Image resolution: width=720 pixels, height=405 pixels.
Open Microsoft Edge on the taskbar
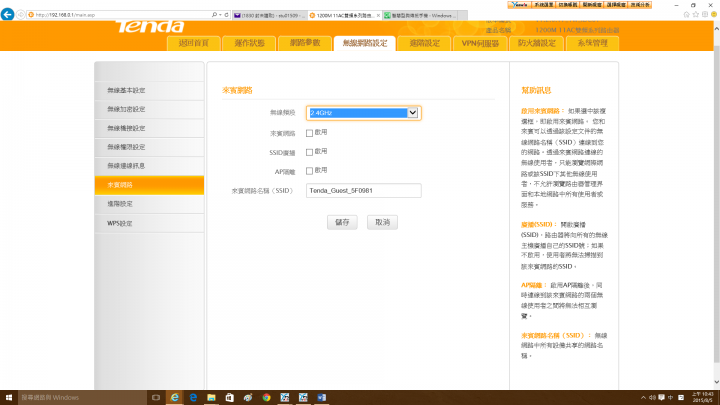[193, 398]
